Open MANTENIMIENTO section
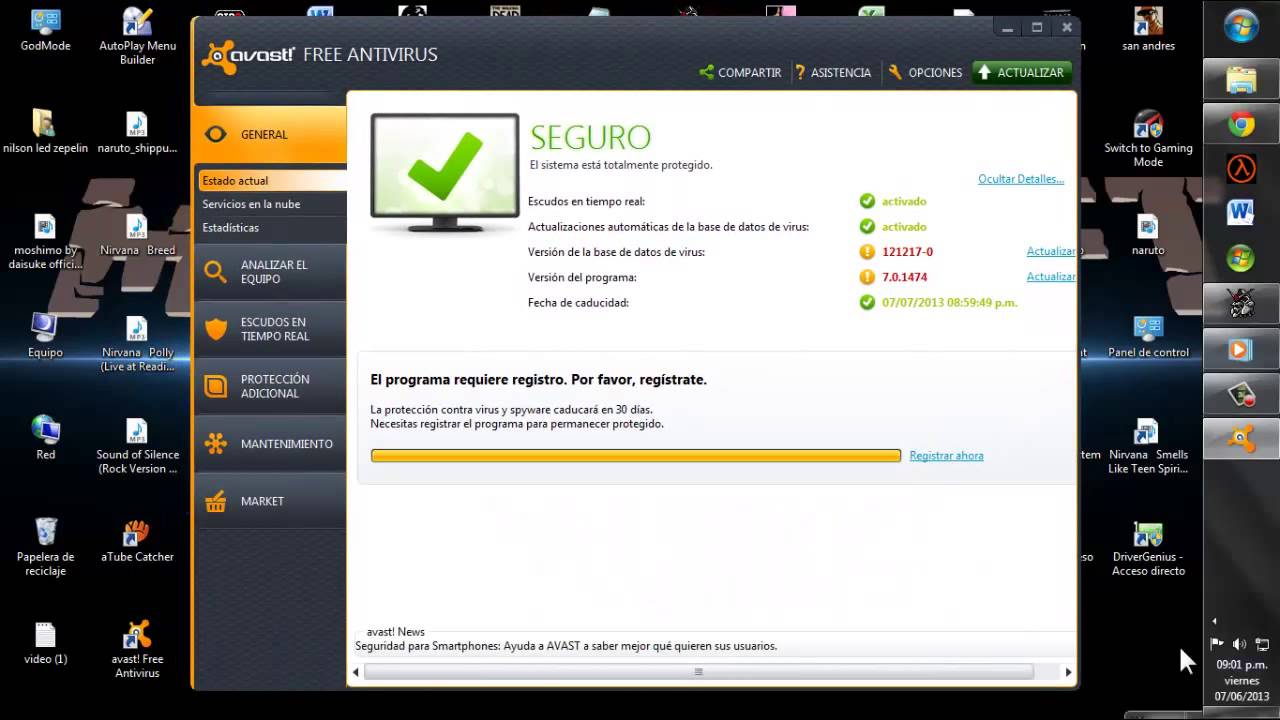 tap(270, 443)
